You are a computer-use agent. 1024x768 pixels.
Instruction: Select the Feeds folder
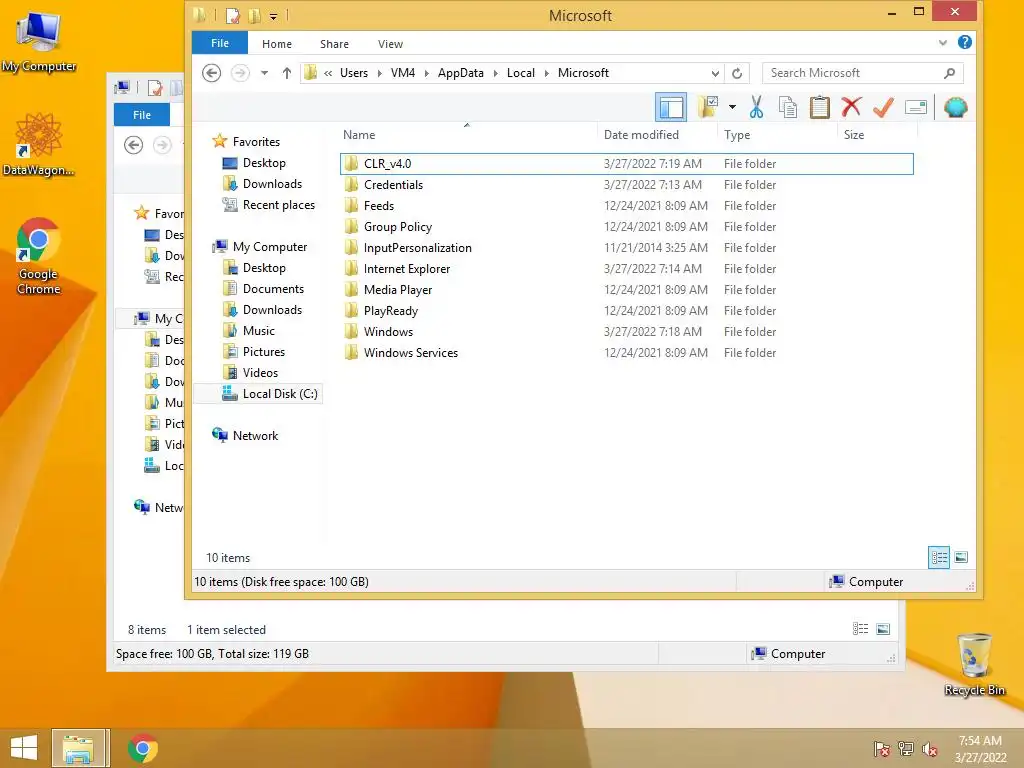[x=626, y=206]
